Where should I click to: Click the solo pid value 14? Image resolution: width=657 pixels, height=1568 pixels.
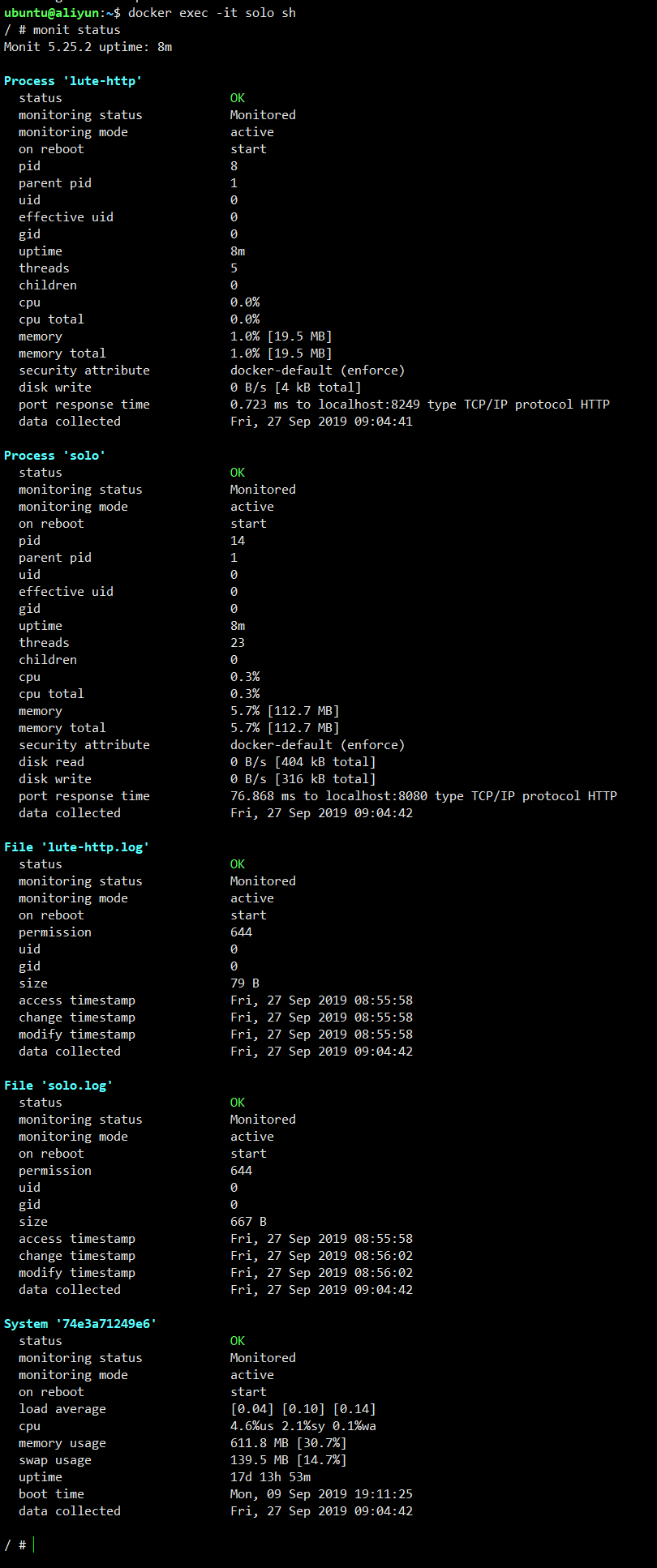238,541
